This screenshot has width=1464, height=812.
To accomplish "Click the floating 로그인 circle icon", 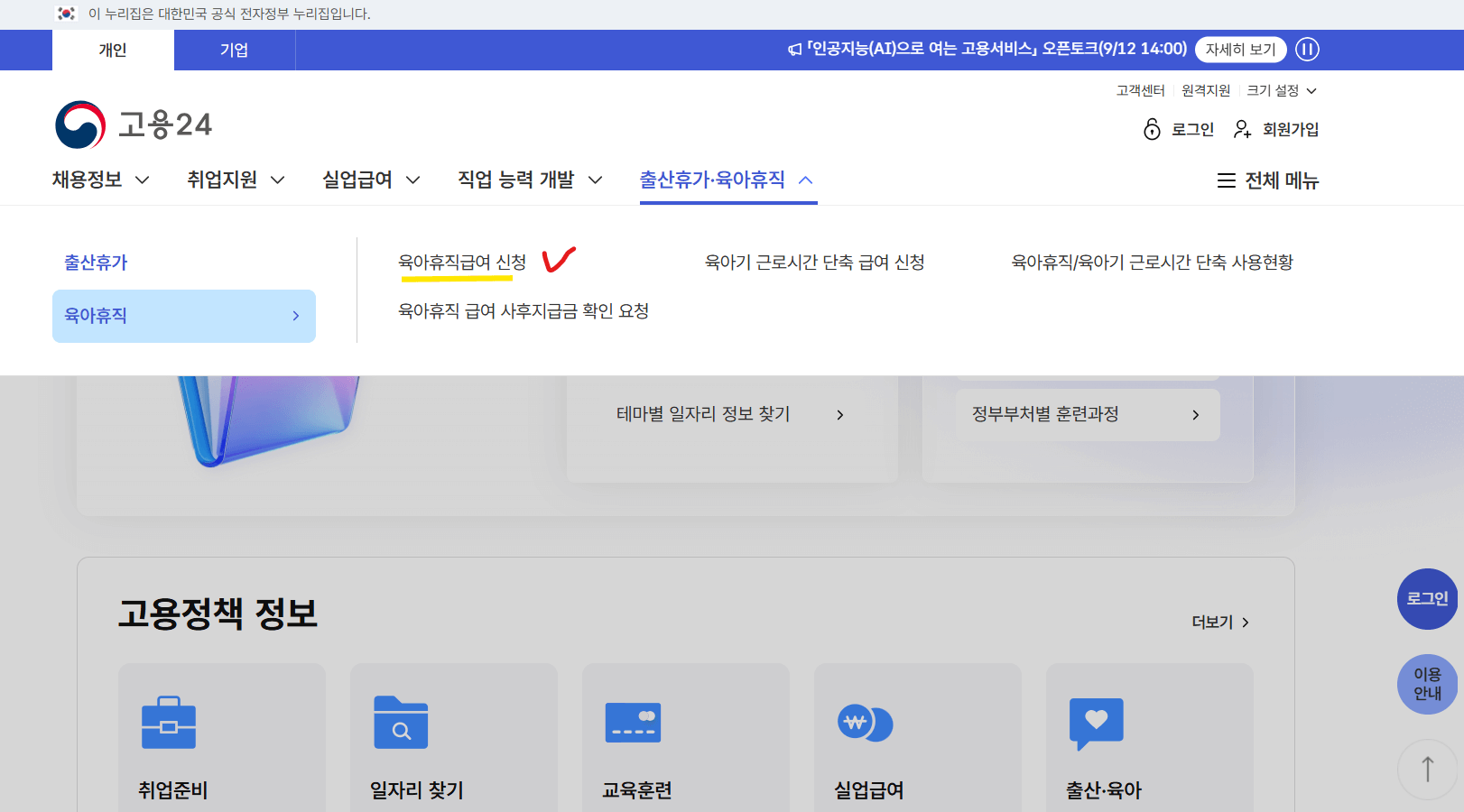I will coord(1427,599).
